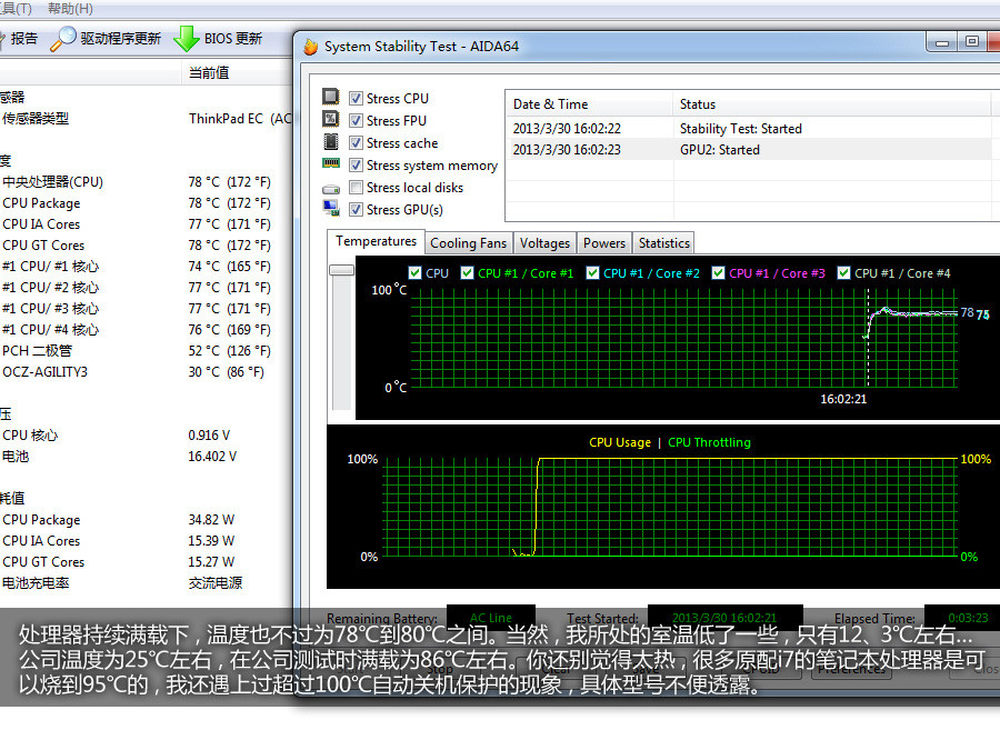
Task: Open the 帮助(H) menu
Action: (x=70, y=9)
